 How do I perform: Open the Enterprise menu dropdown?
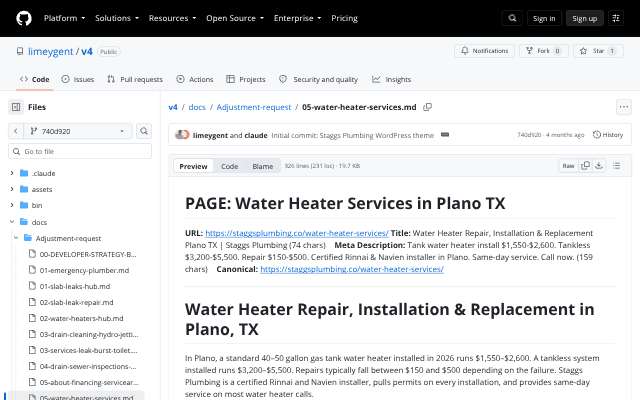pos(297,18)
